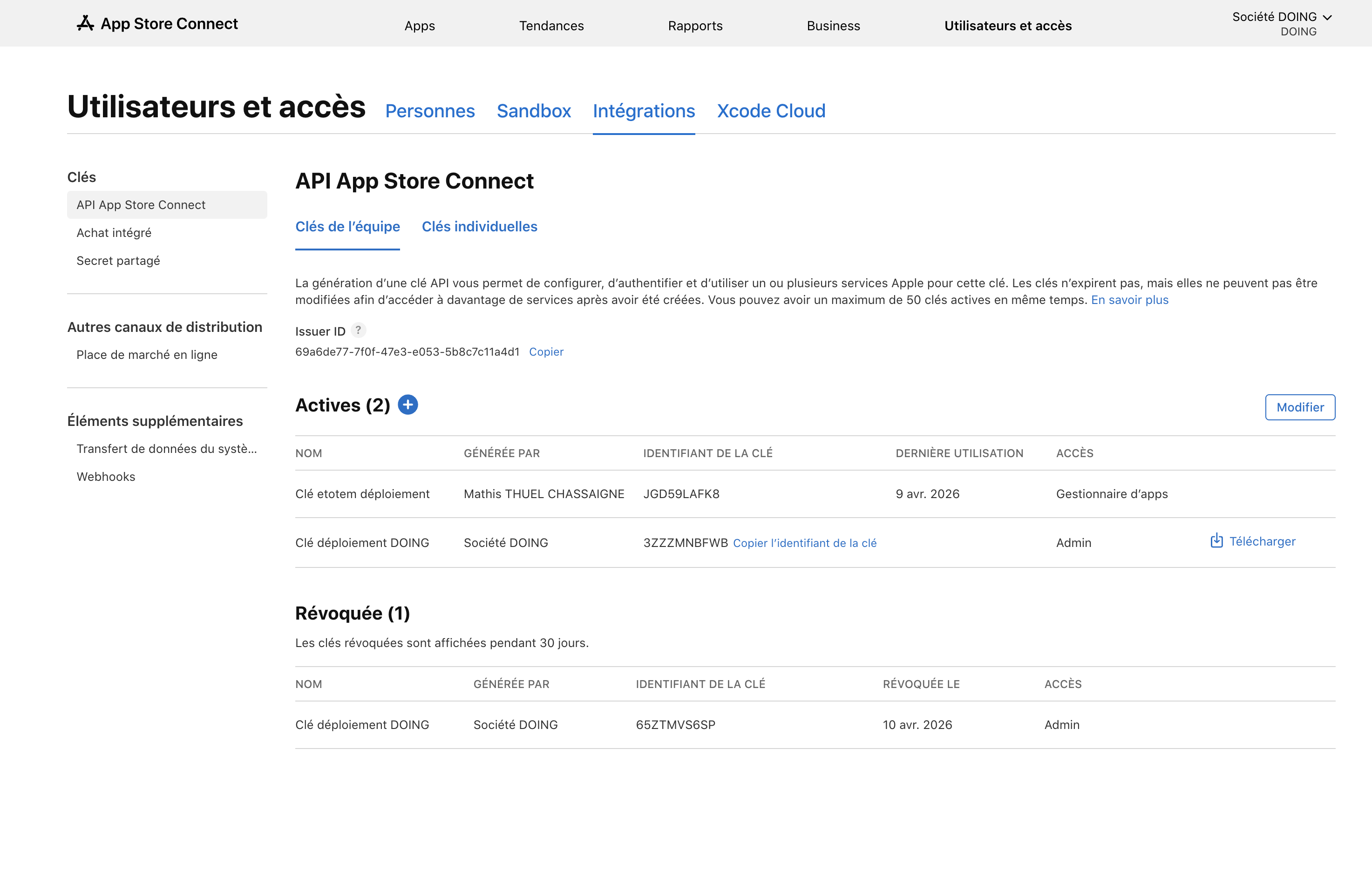The height and width of the screenshot is (877, 1372).
Task: Open the Apps menu
Action: click(420, 26)
